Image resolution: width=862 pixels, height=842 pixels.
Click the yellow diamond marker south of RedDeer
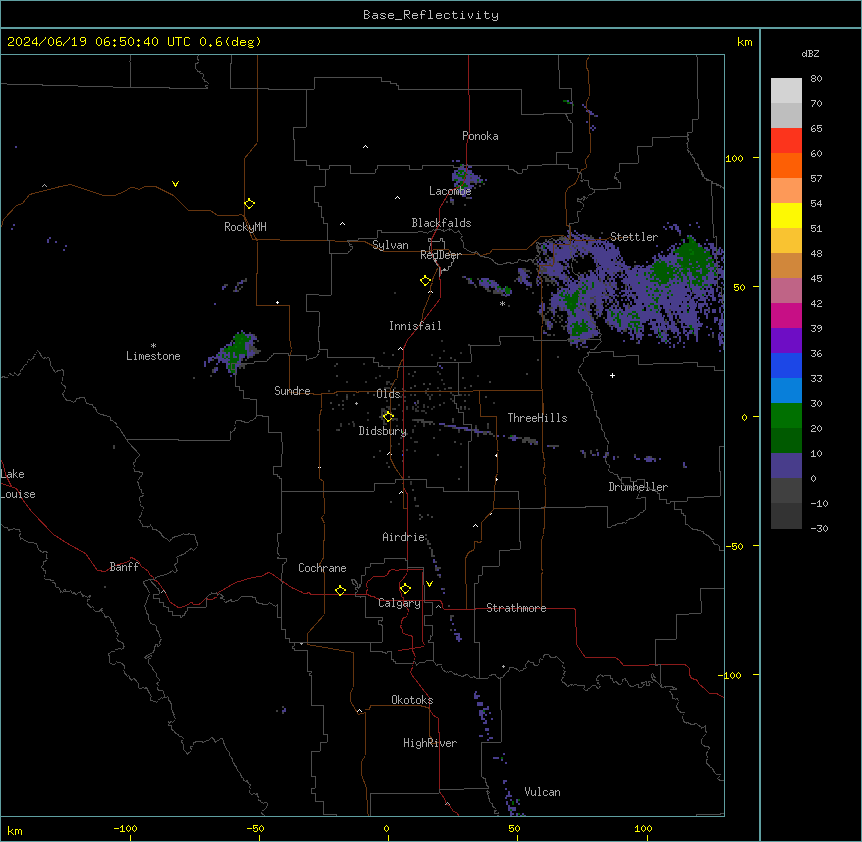[426, 281]
